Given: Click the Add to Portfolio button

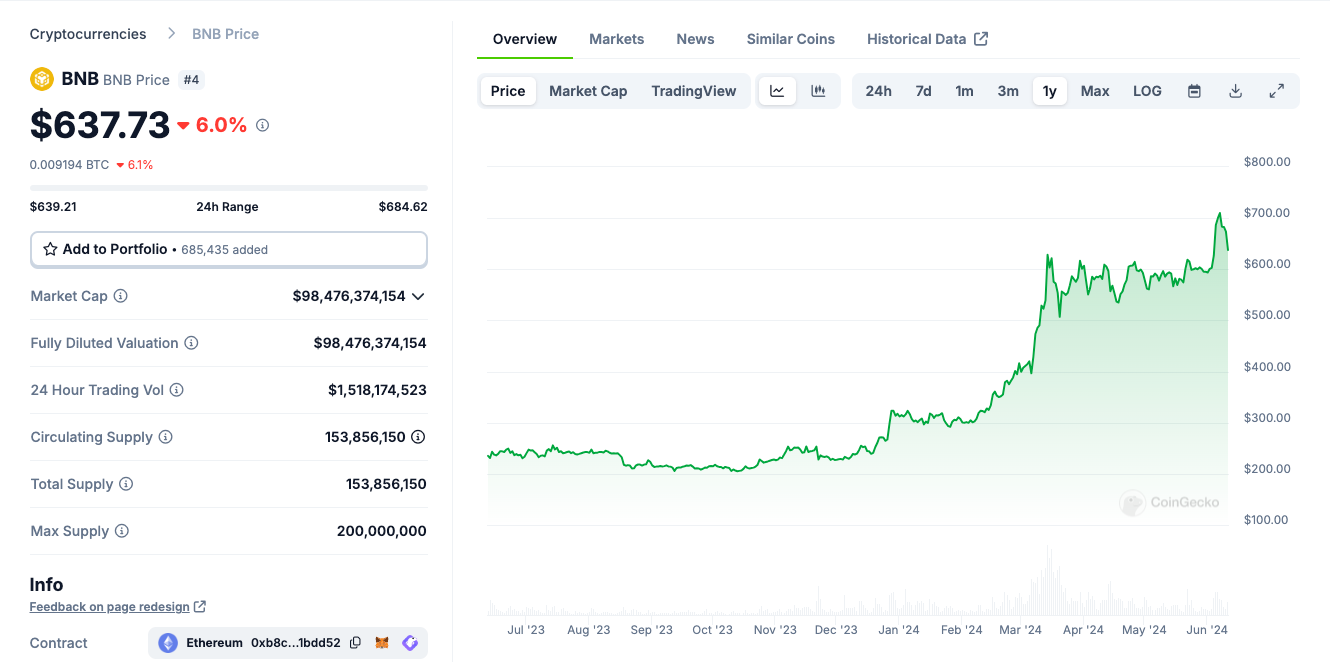Looking at the screenshot, I should click(x=229, y=249).
